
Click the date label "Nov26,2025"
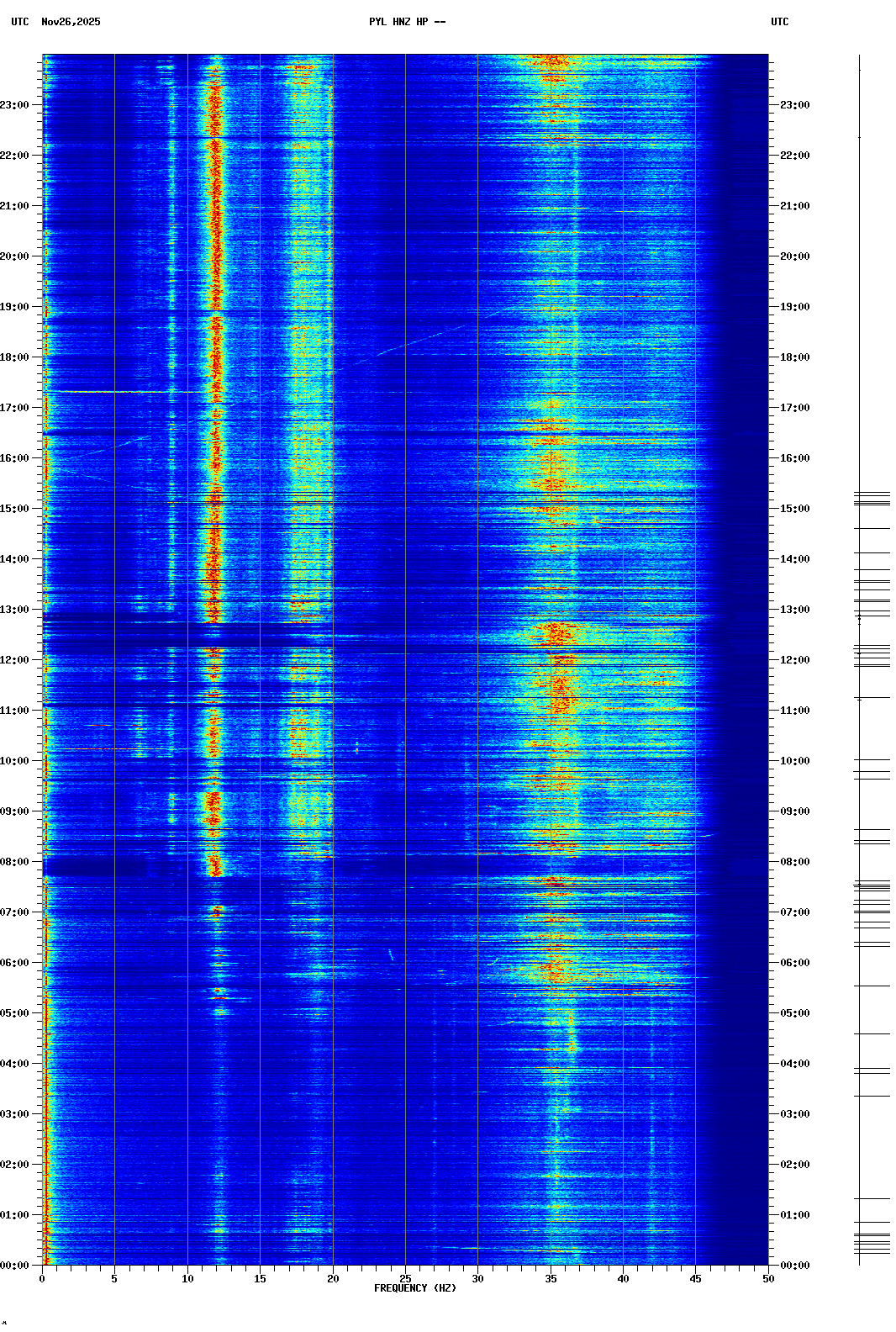pos(71,22)
